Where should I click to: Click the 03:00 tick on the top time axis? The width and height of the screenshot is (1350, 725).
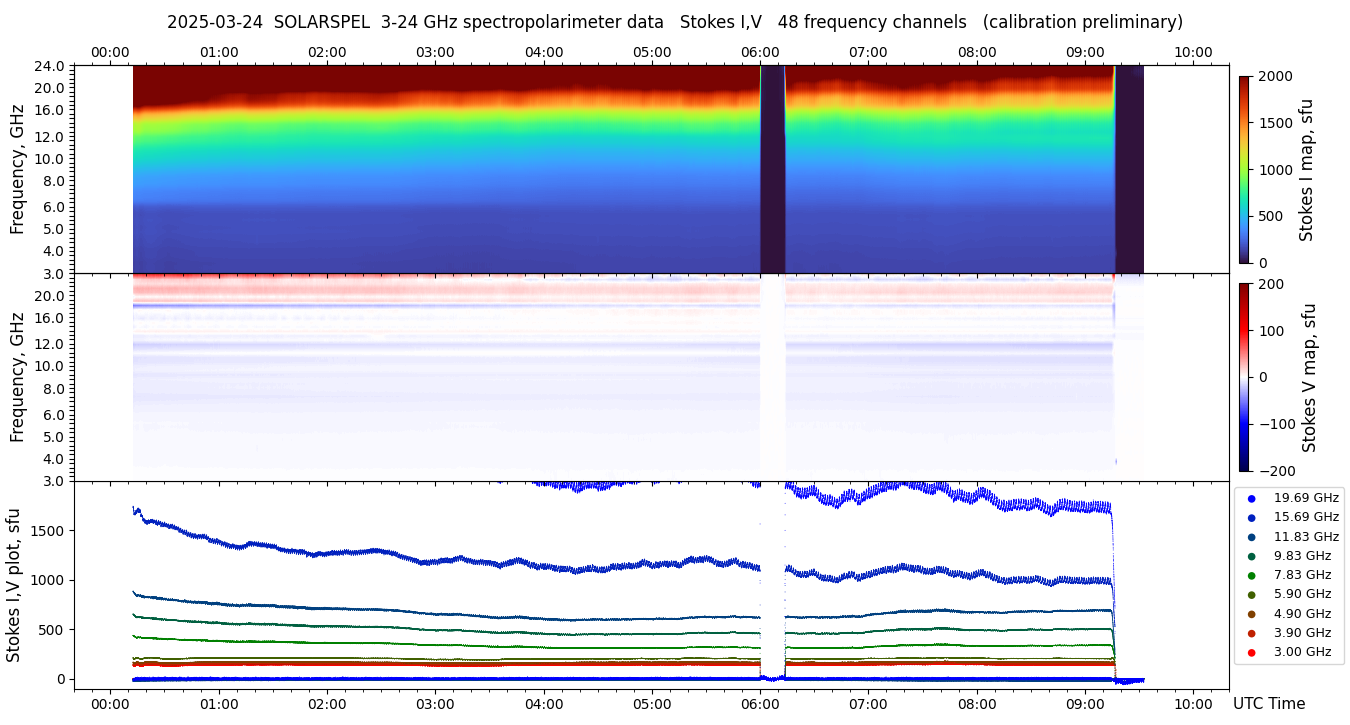435,52
